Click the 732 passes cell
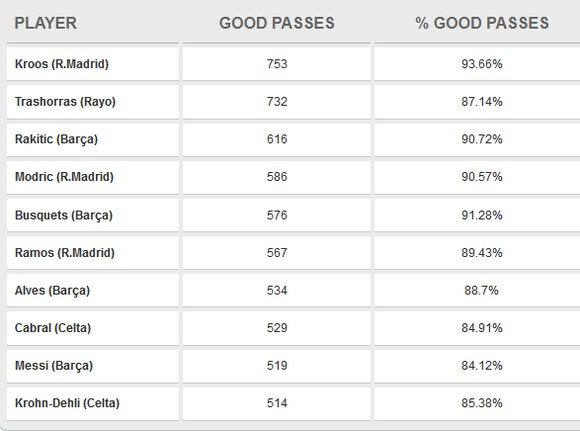580x431 pixels. [277, 101]
